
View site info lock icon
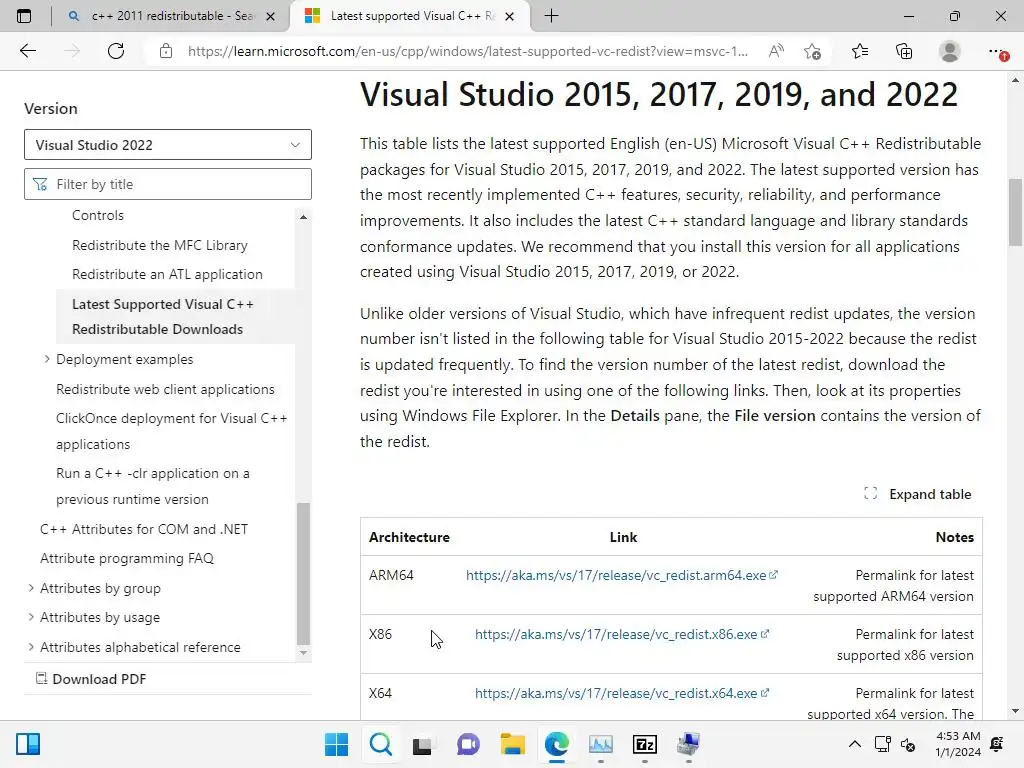click(166, 51)
